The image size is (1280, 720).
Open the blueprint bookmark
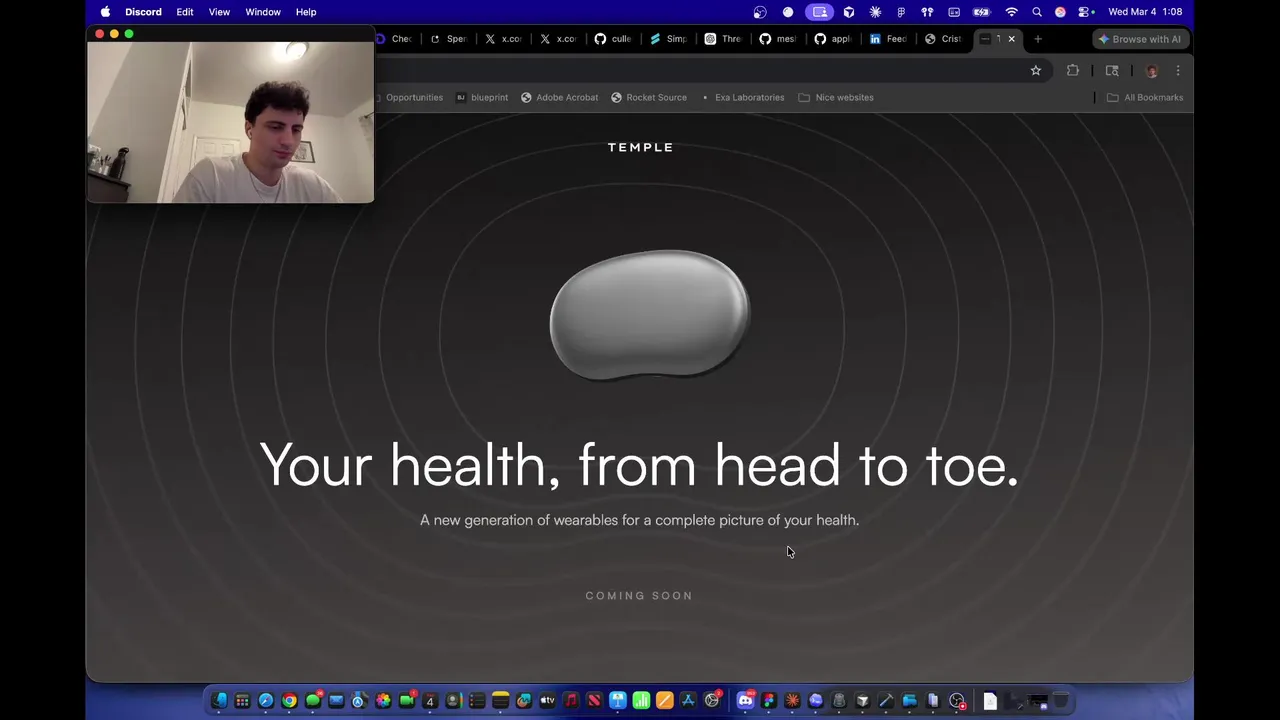[482, 97]
